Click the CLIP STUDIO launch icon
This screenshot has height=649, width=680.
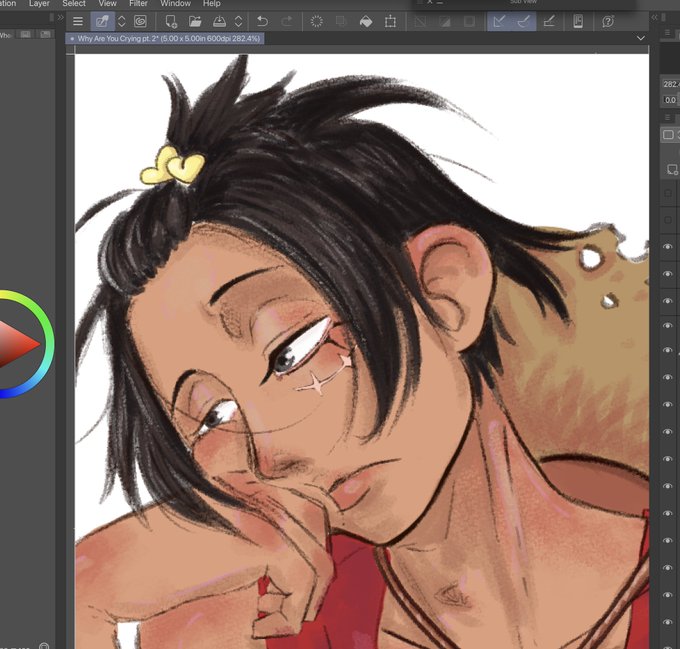point(102,21)
